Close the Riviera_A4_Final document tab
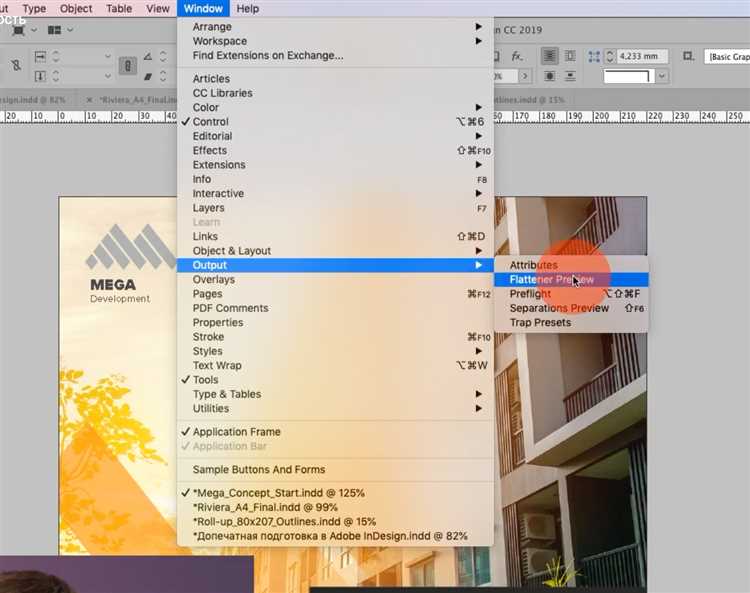 90,100
